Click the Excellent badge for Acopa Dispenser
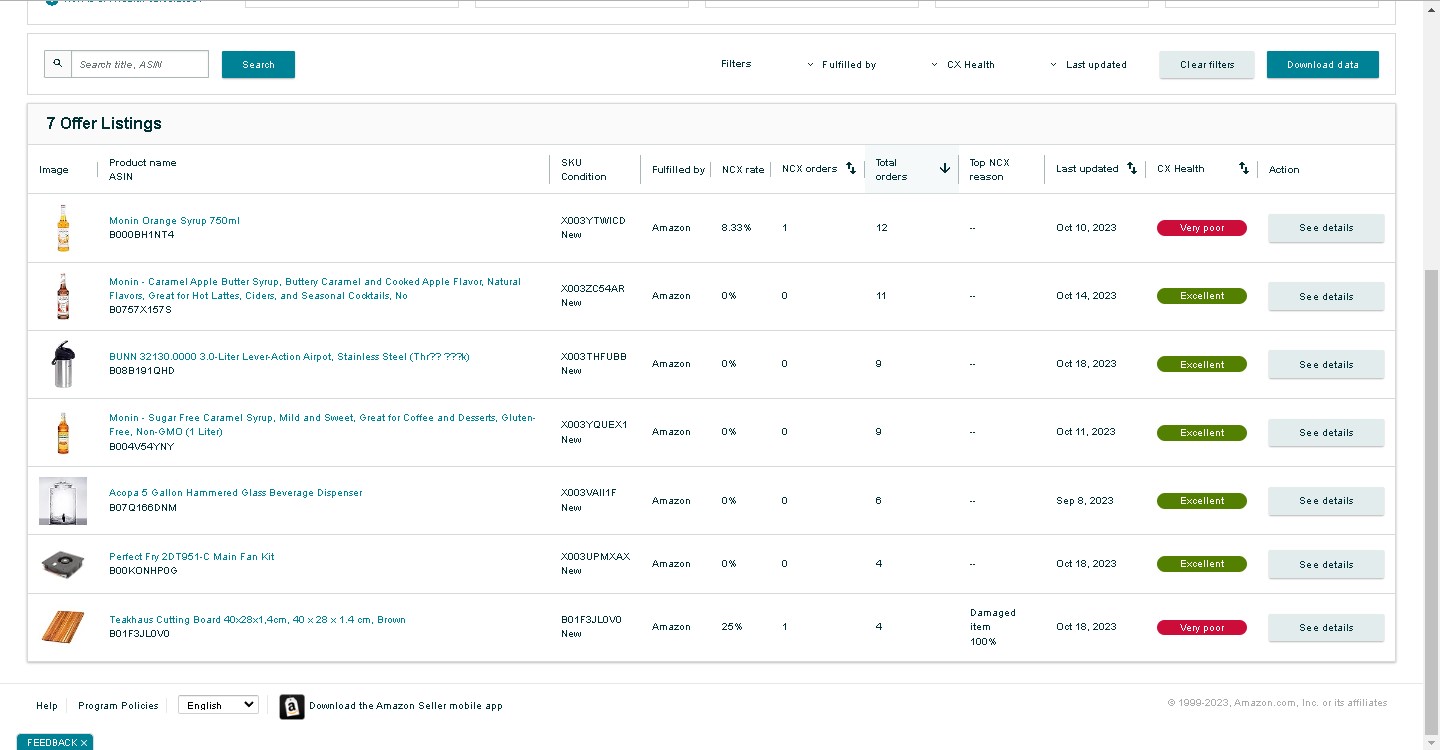 pos(1202,501)
